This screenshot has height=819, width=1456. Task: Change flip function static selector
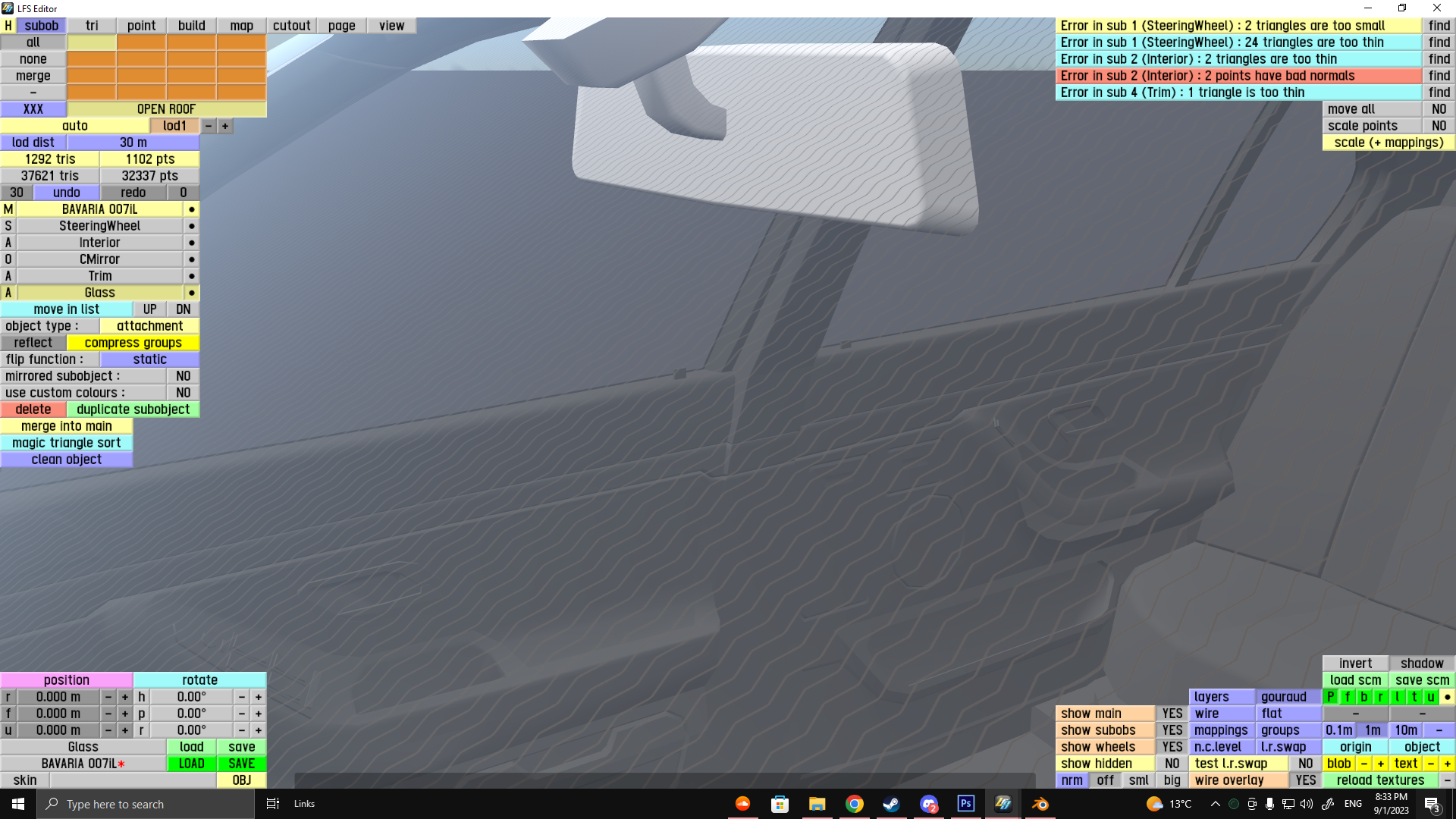coord(149,359)
